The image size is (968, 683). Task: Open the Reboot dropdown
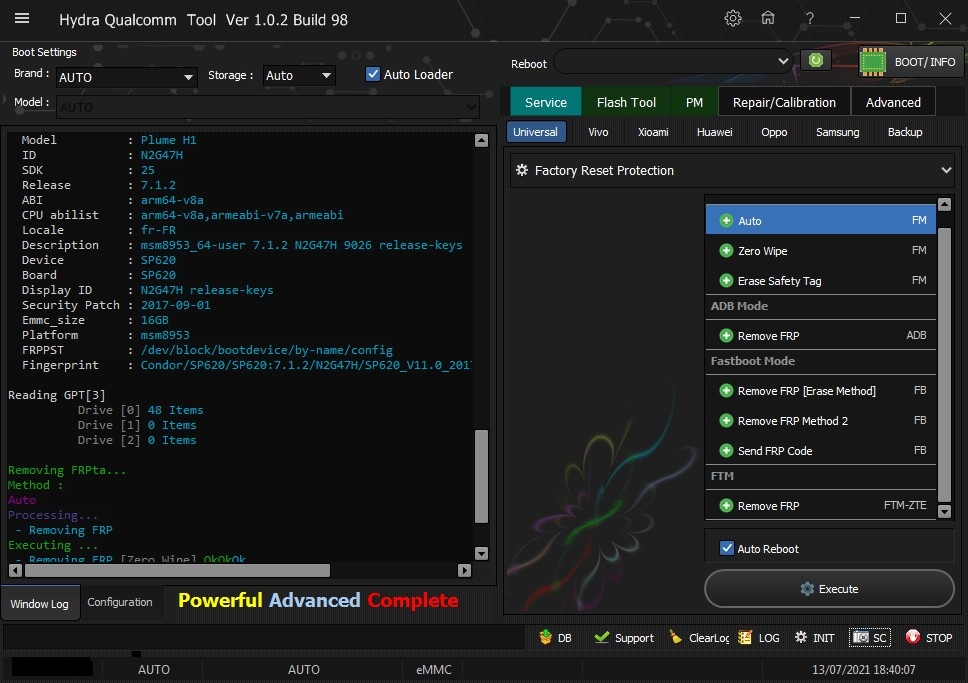tap(672, 61)
